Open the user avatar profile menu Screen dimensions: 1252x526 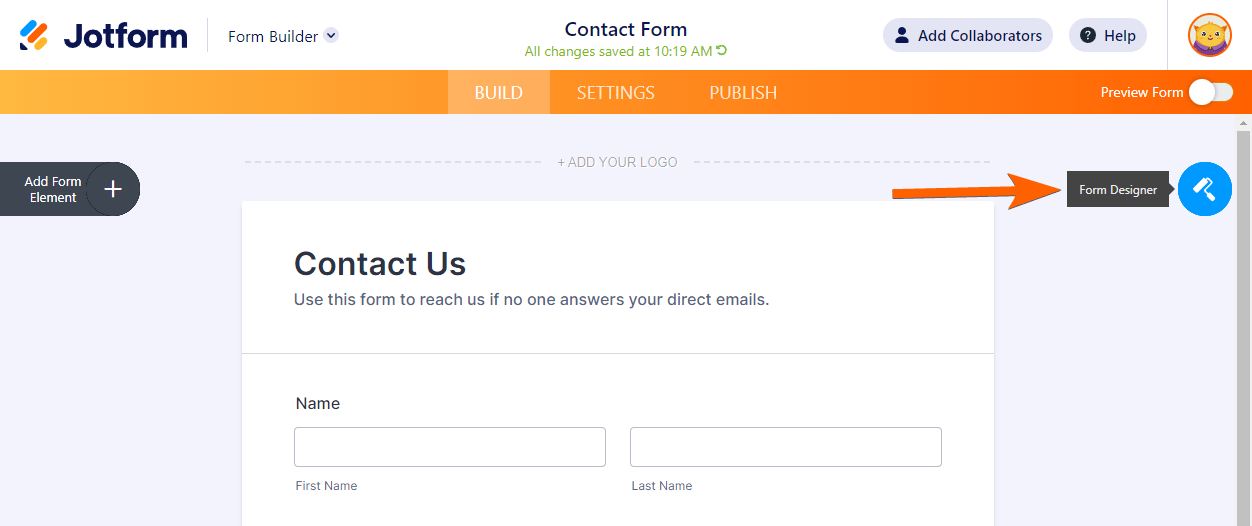pyautogui.click(x=1209, y=36)
